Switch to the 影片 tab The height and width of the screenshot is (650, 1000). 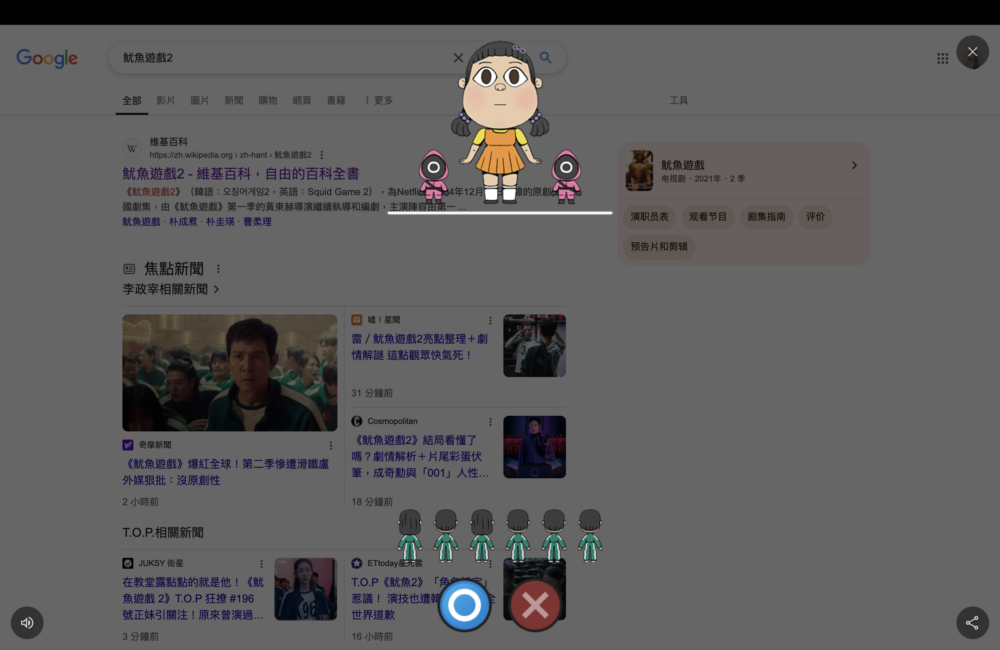(x=166, y=101)
